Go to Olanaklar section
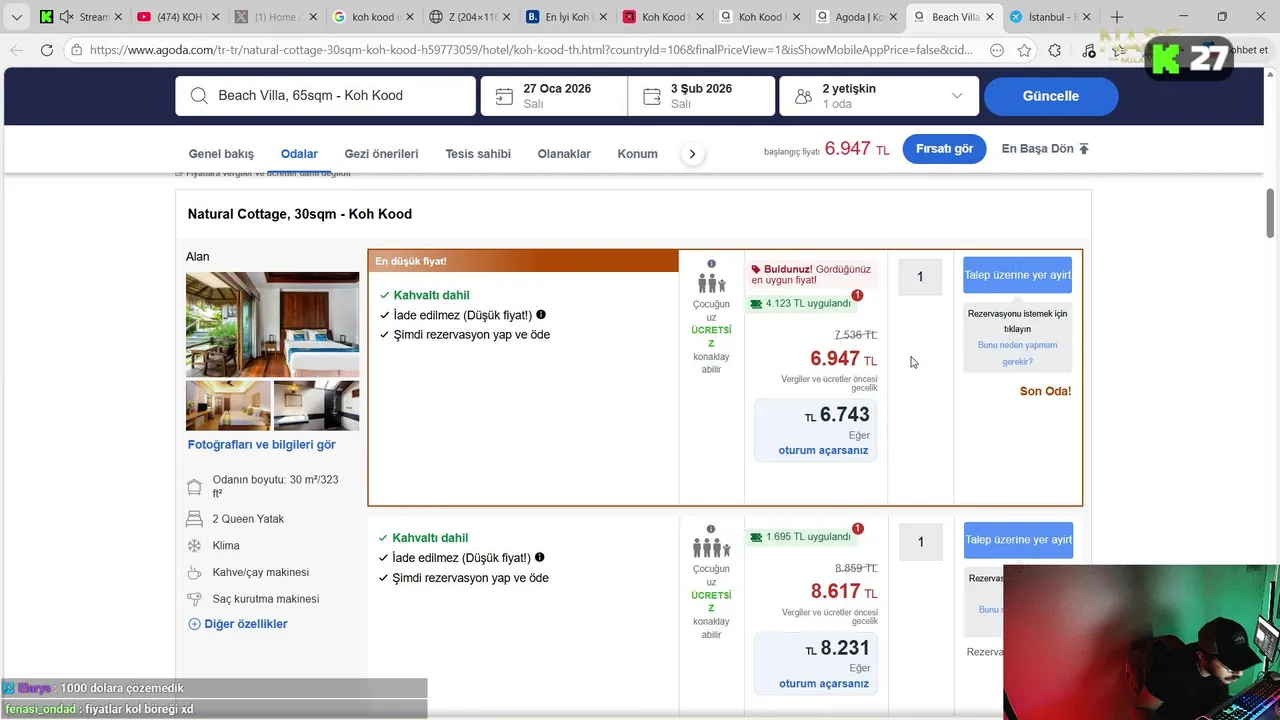 click(x=564, y=154)
